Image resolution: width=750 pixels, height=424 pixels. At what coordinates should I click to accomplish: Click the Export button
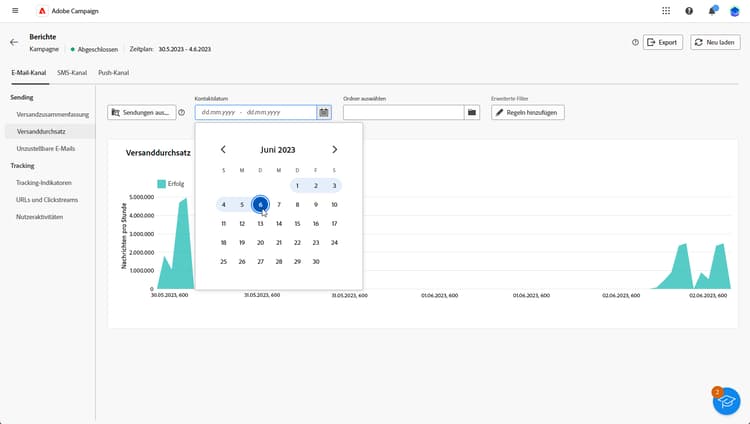point(662,42)
